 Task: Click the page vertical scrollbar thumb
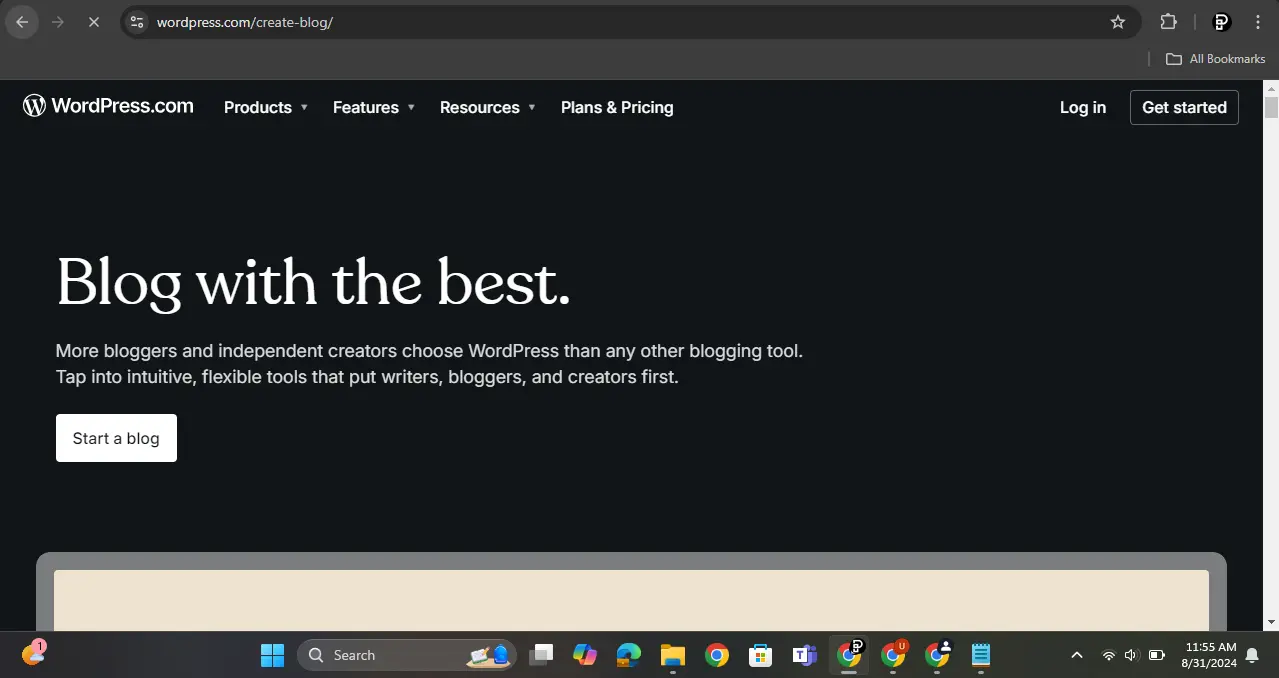(x=1271, y=107)
